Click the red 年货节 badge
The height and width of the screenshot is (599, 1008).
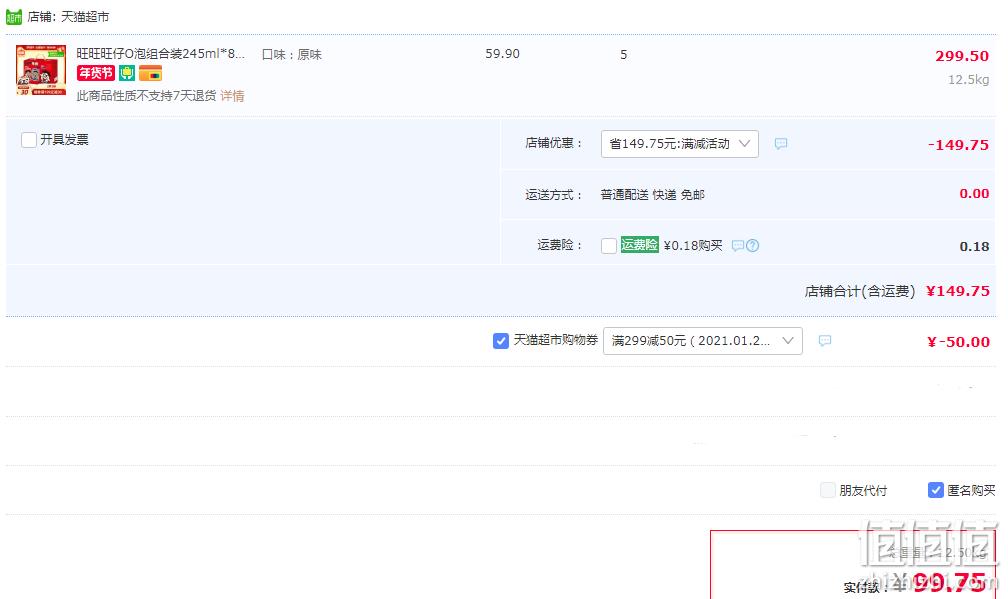coord(96,73)
